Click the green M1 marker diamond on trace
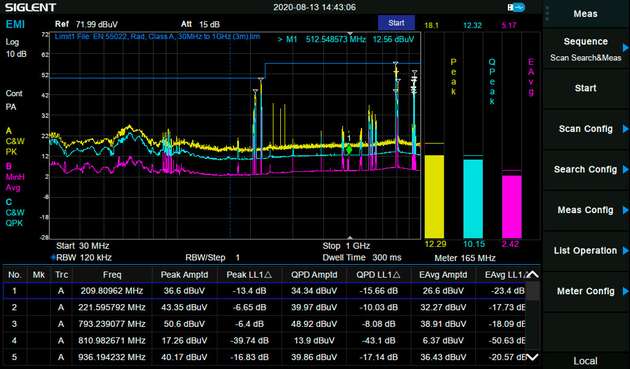This screenshot has height=369, width=630. click(349, 150)
